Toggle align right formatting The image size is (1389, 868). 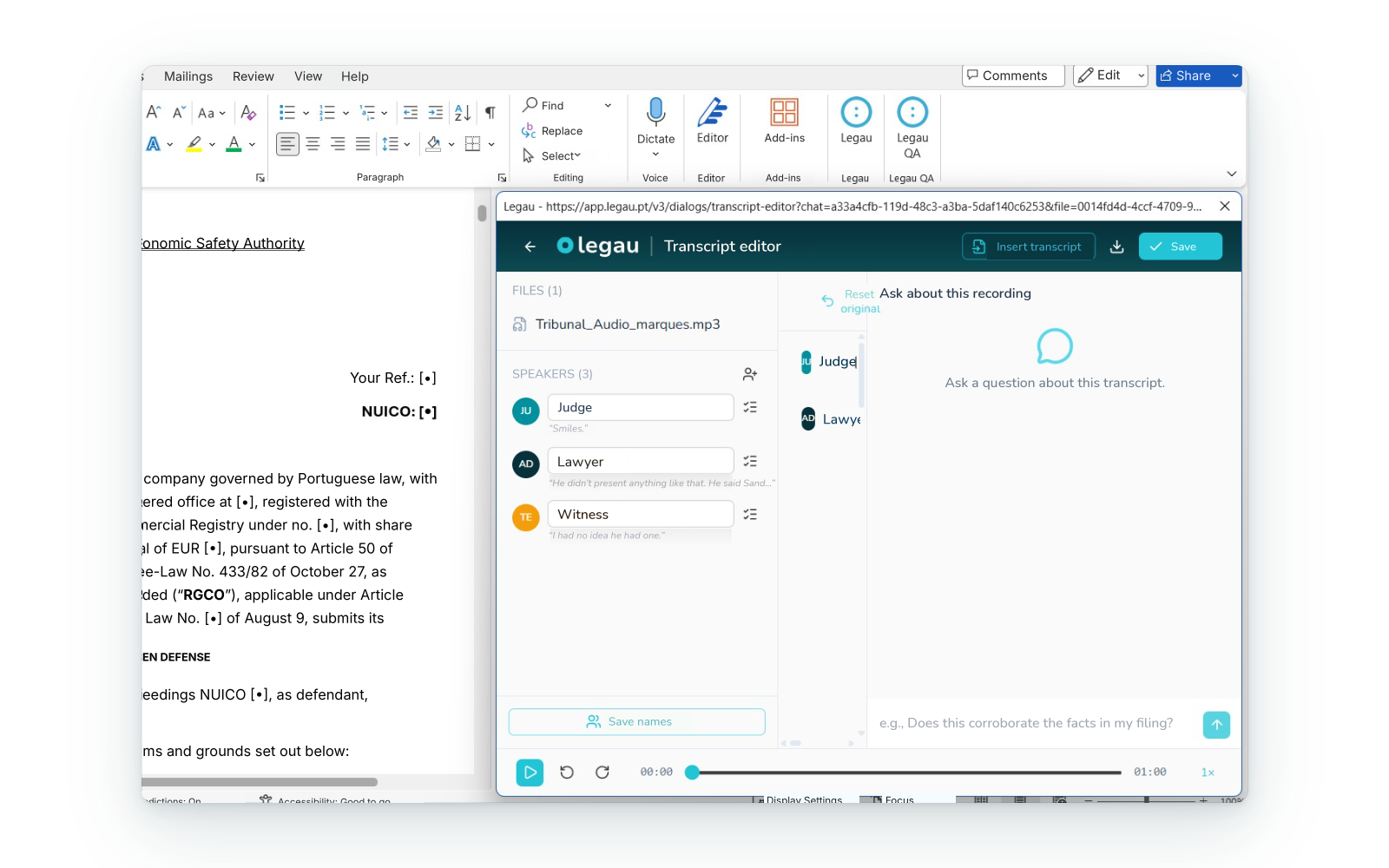coord(338,144)
